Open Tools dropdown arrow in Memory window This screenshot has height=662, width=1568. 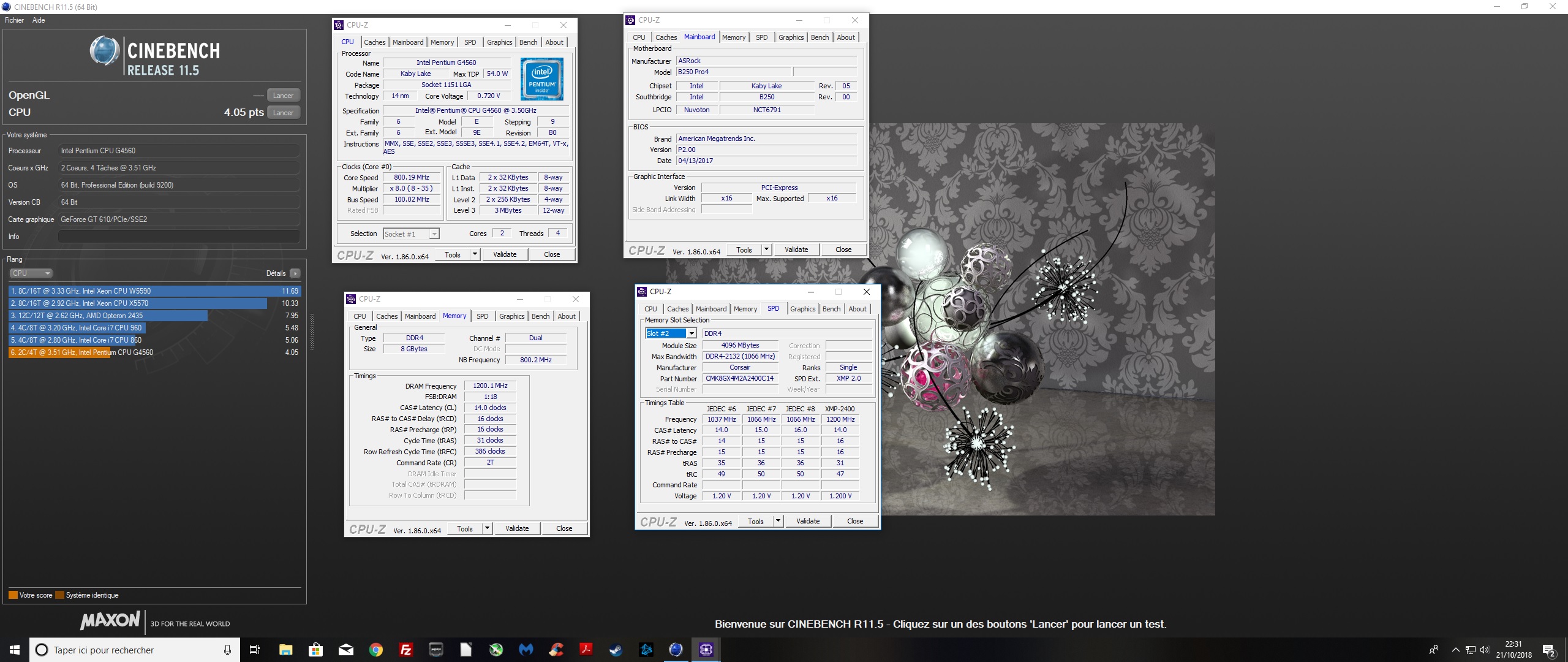(487, 528)
